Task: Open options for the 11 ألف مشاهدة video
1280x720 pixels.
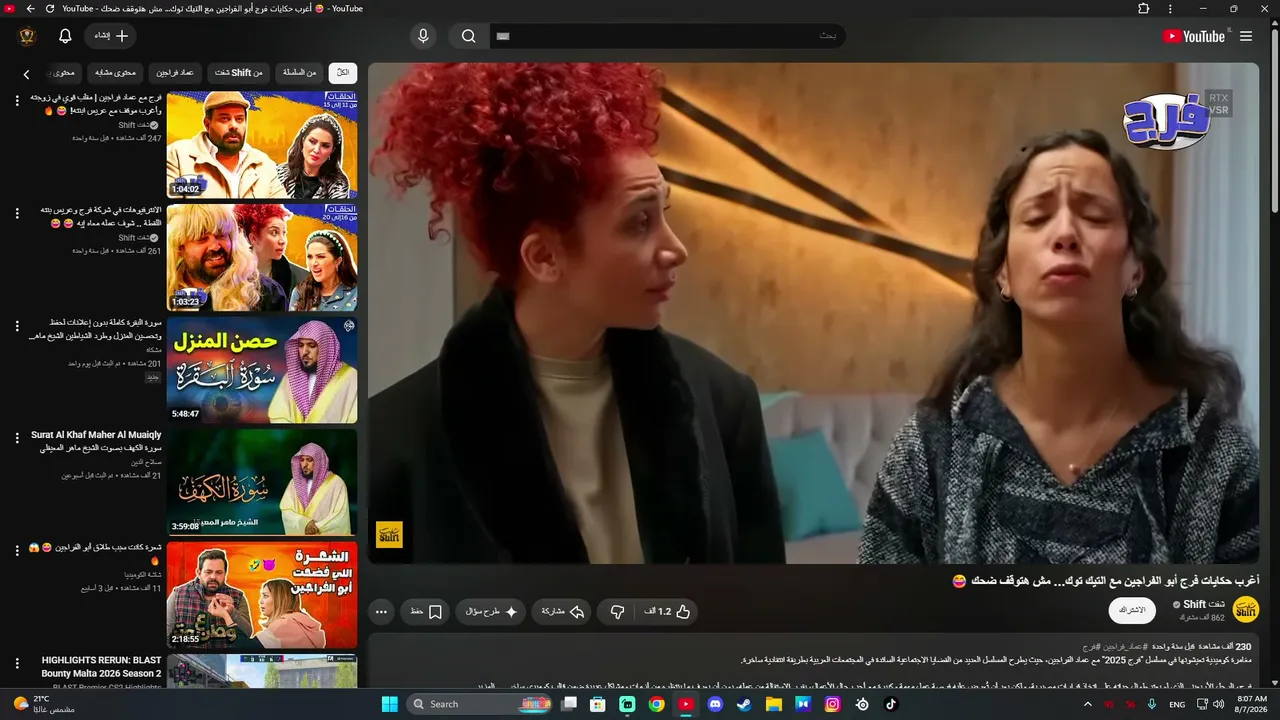Action: pos(17,551)
